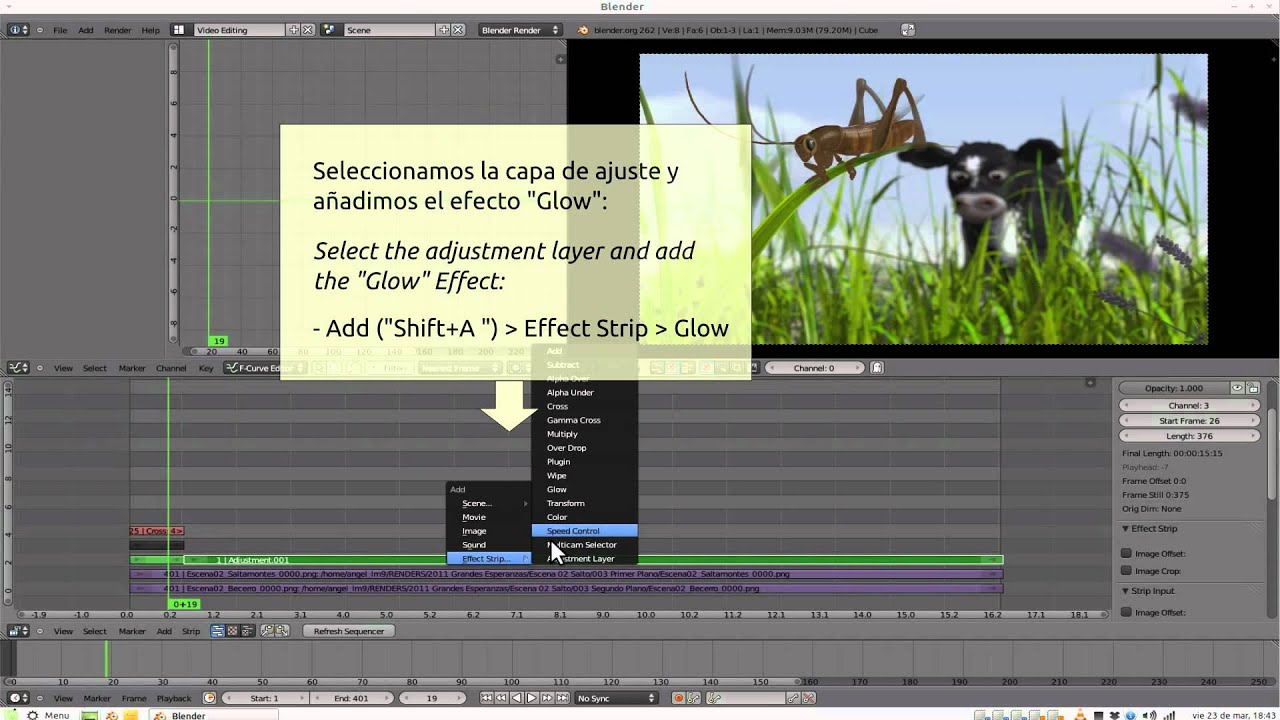
Task: Play the animation forward
Action: [532, 698]
